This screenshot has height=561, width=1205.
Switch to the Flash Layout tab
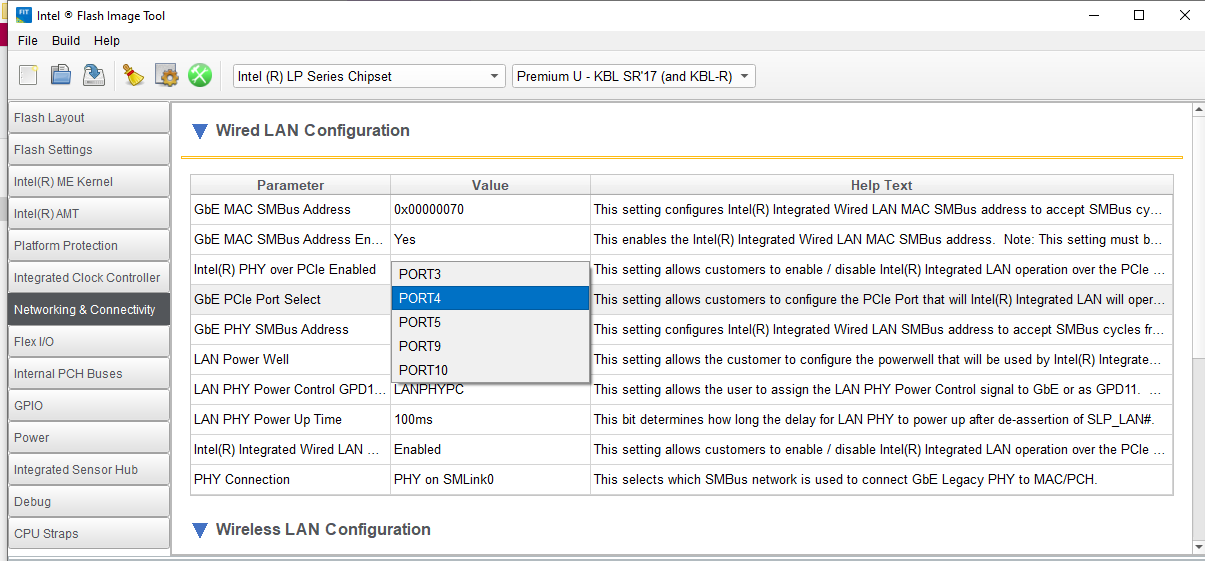pos(88,118)
